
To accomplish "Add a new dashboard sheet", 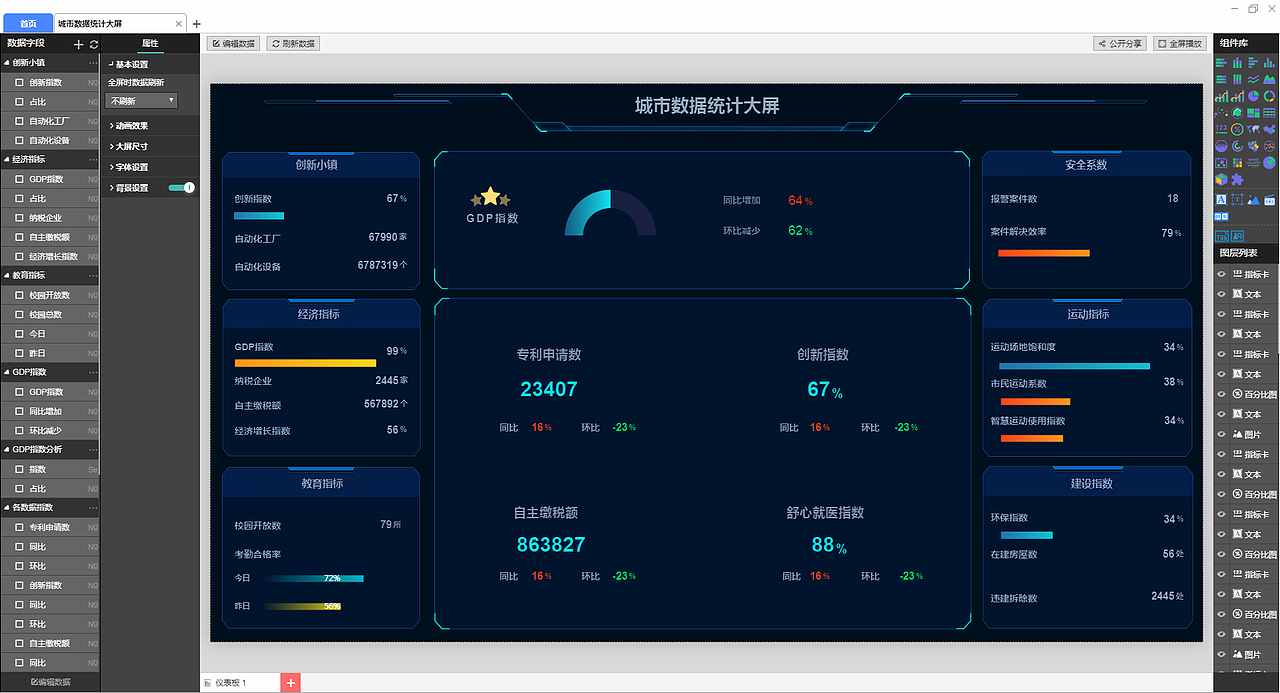I will point(291,683).
